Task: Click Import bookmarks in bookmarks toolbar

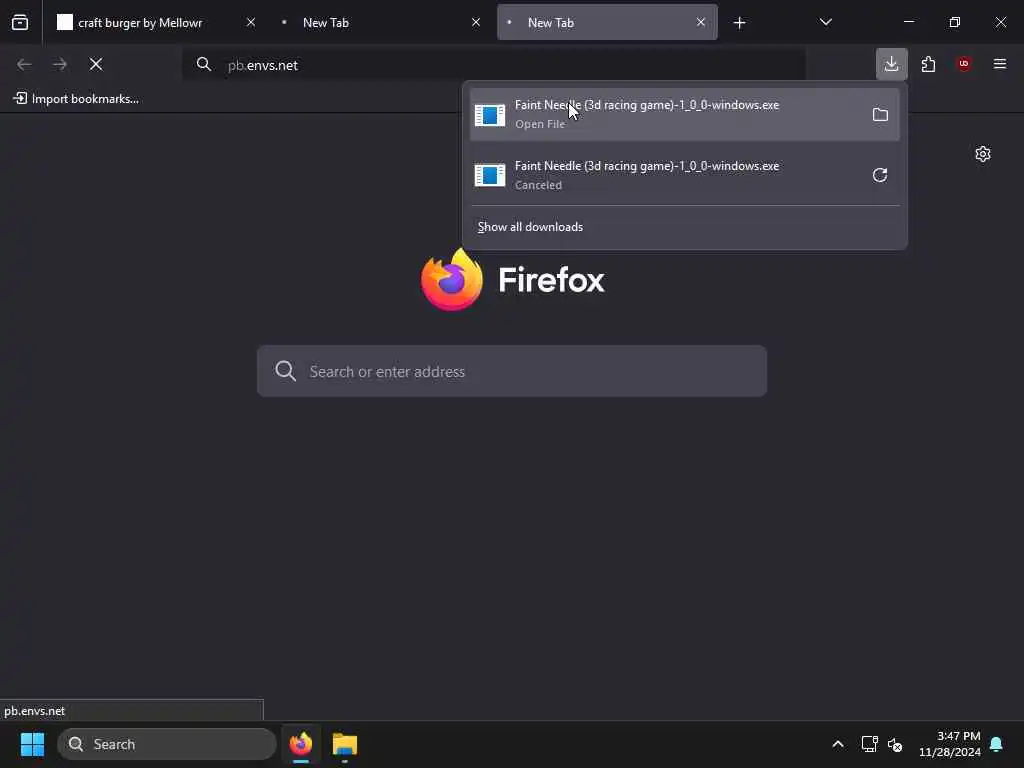Action: click(x=76, y=99)
